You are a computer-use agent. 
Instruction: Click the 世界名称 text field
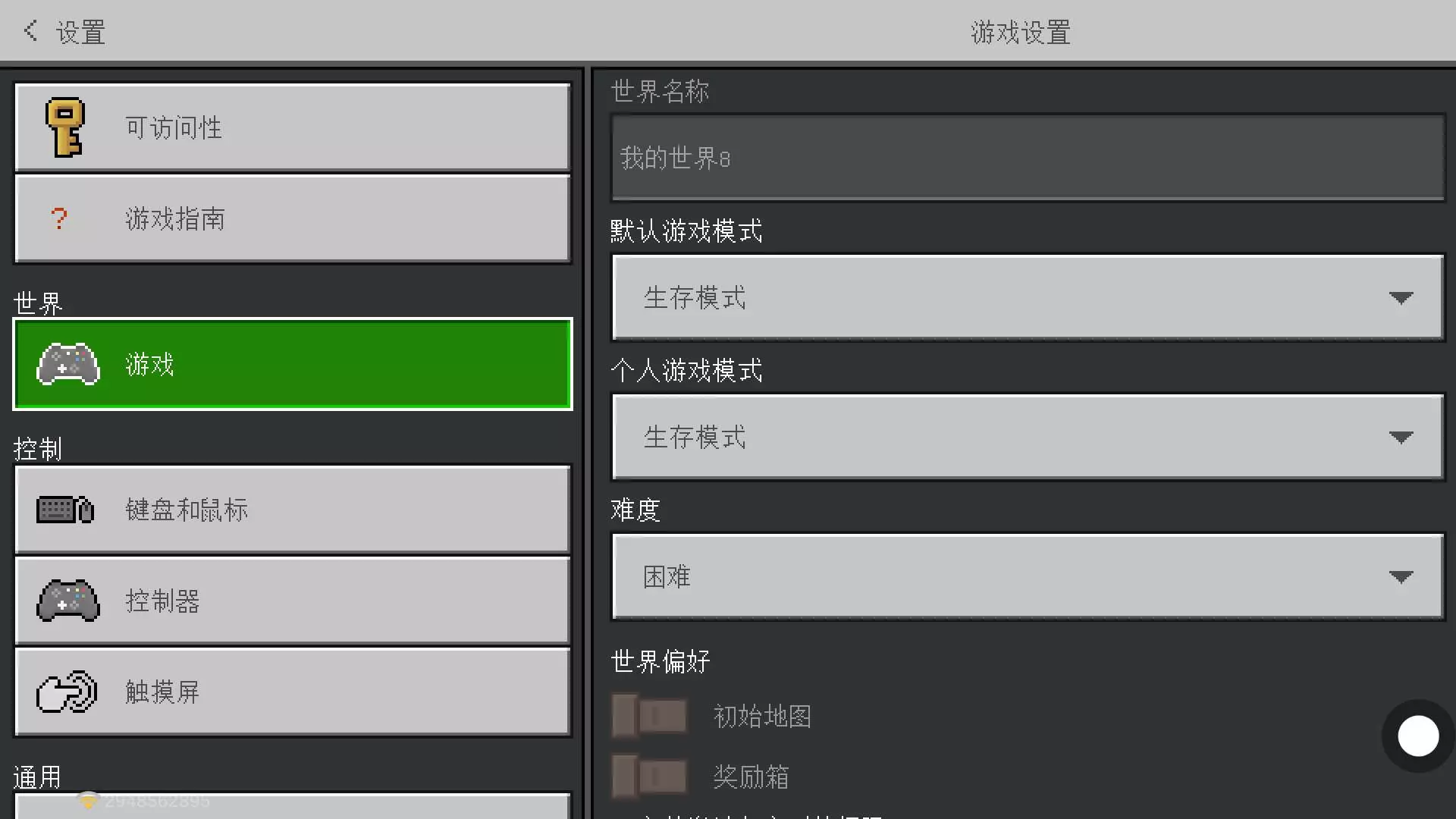(1028, 158)
